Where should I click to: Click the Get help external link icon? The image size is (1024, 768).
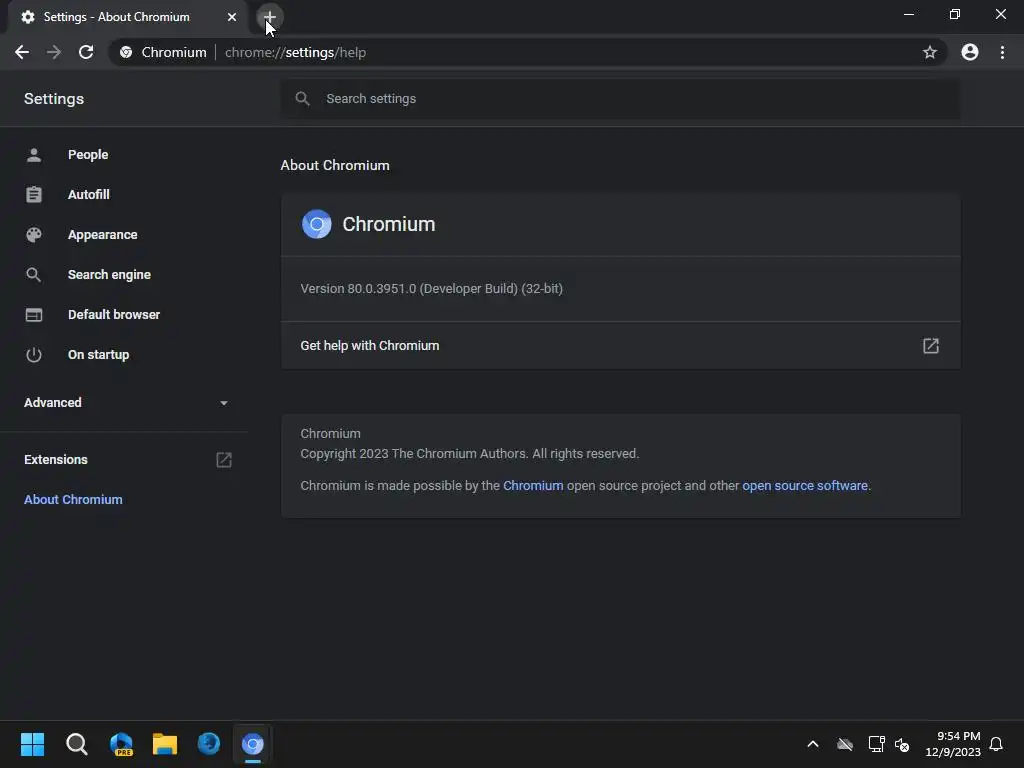pos(931,345)
